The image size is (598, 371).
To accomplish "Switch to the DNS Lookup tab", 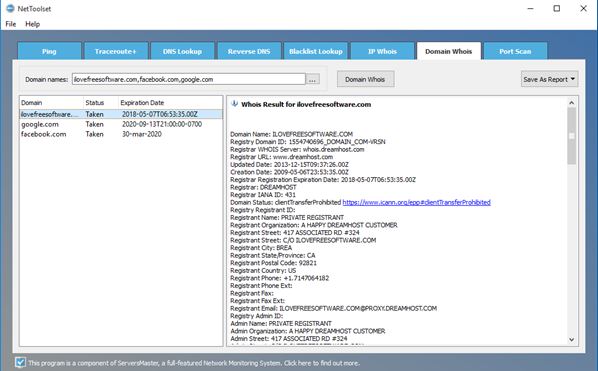I will click(x=182, y=51).
